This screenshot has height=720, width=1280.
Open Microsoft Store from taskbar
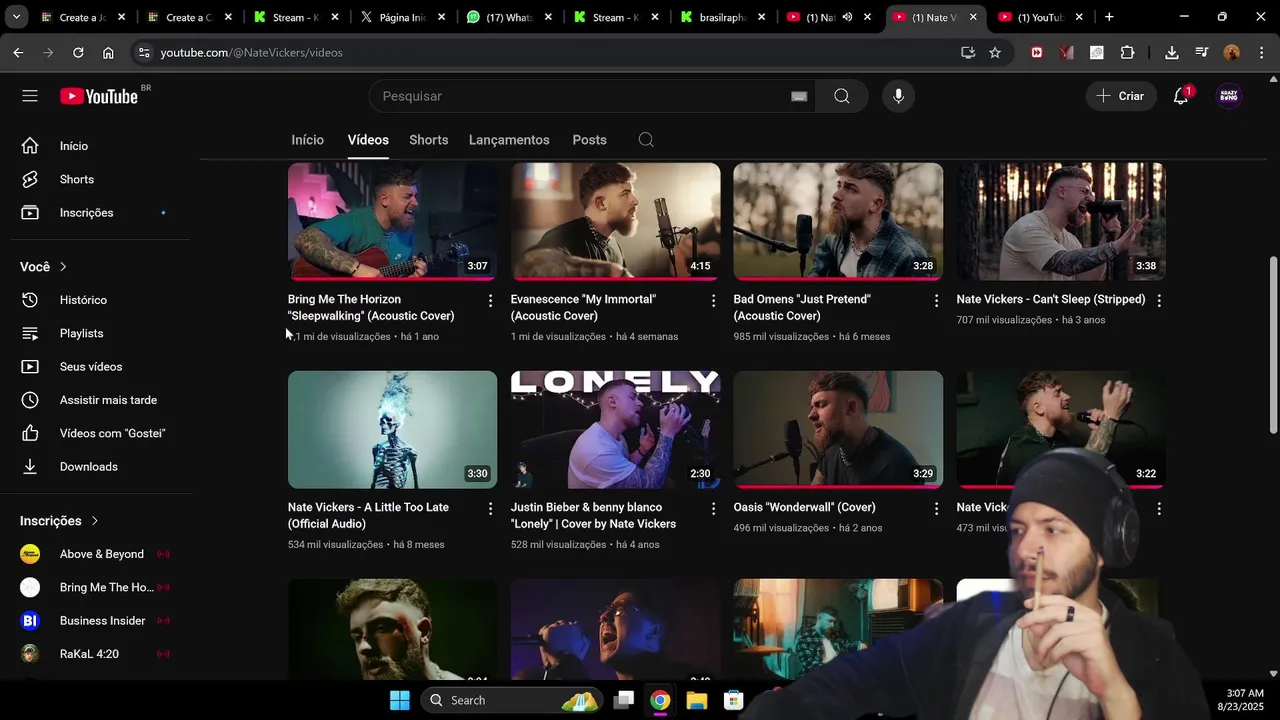(734, 700)
